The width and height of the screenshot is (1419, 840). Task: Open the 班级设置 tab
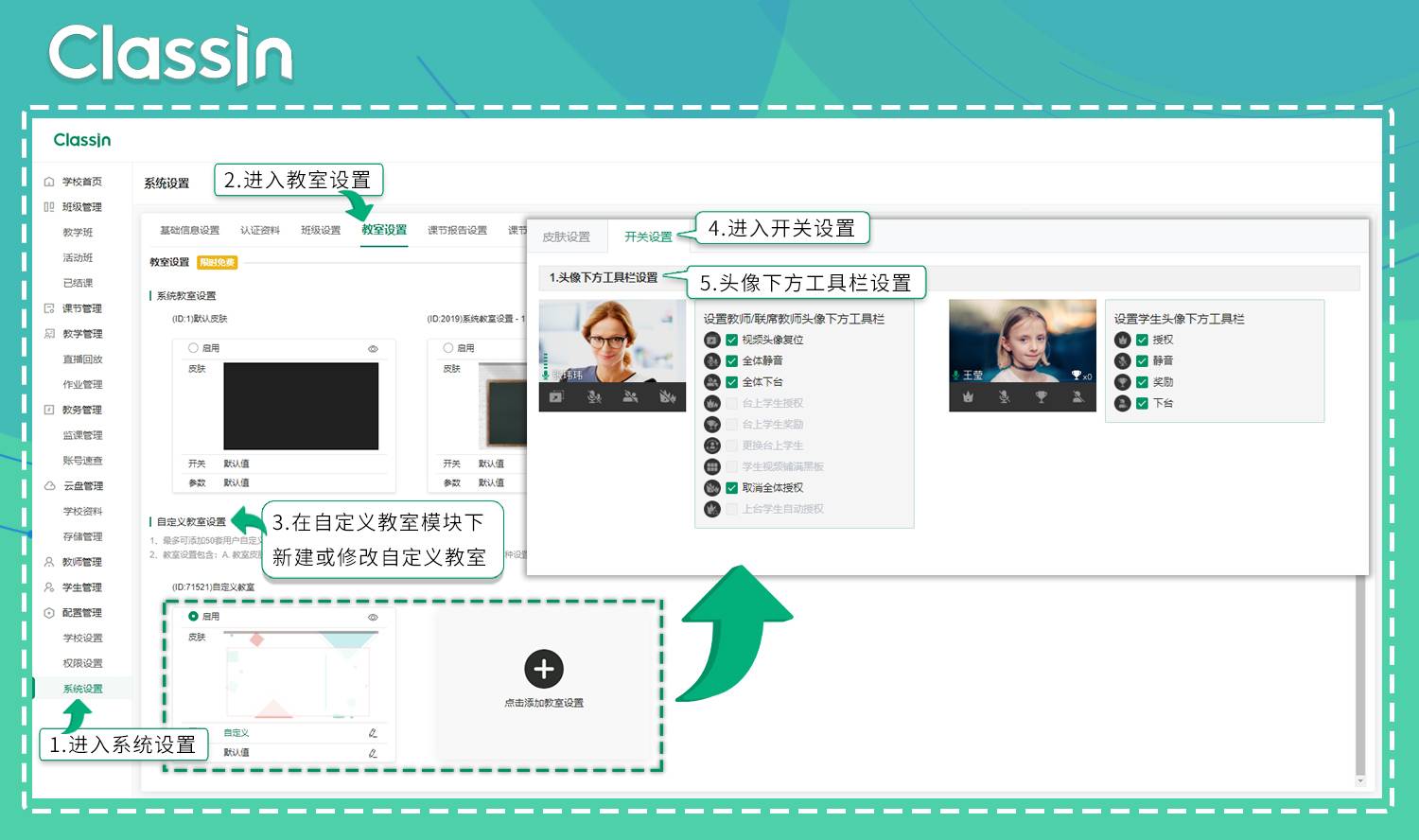321,230
